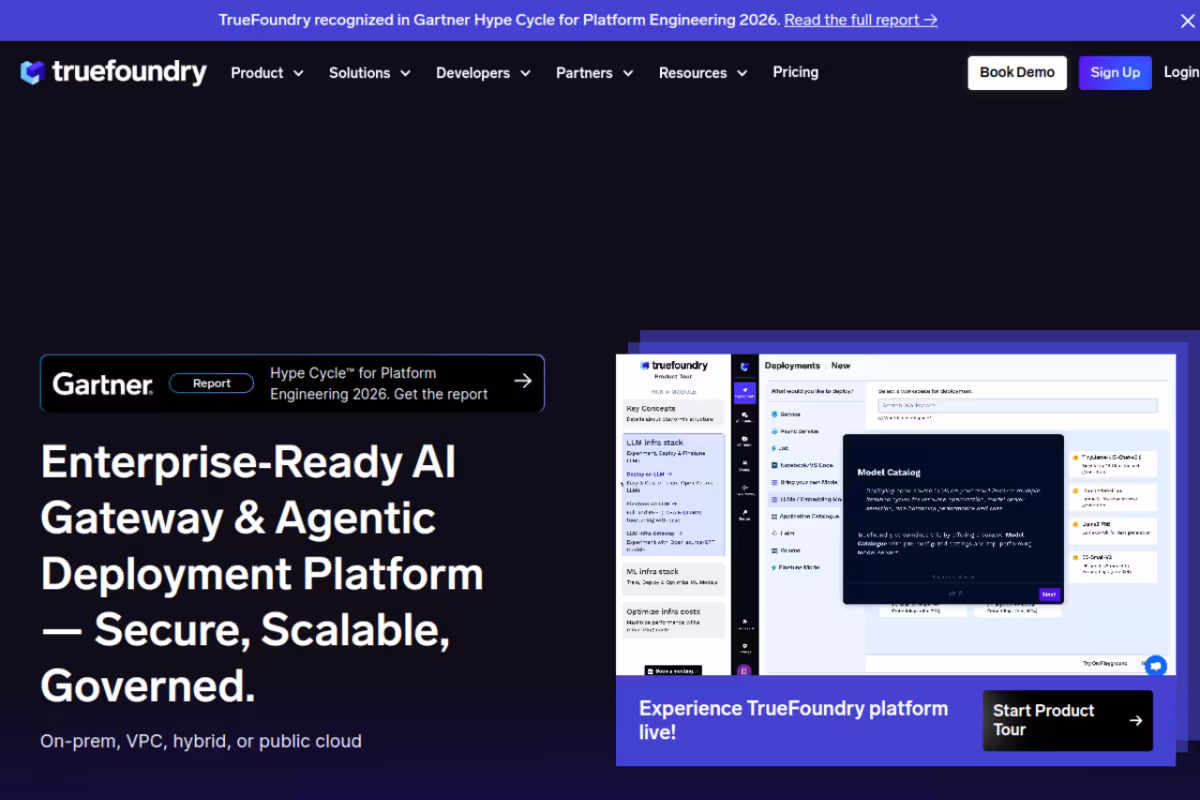Click the arrow on the Gartner report card
Viewport: 1200px width, 800px height.
[522, 381]
